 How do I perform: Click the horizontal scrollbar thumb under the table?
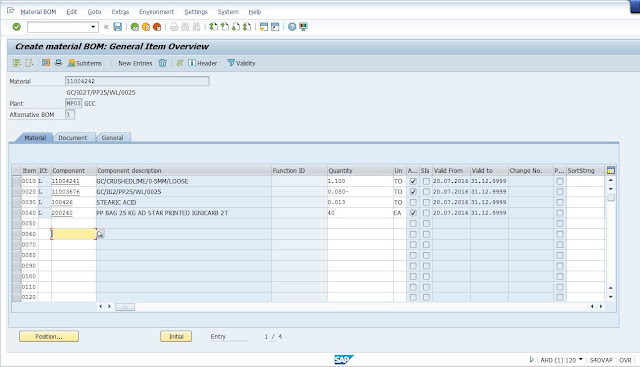click(125, 307)
